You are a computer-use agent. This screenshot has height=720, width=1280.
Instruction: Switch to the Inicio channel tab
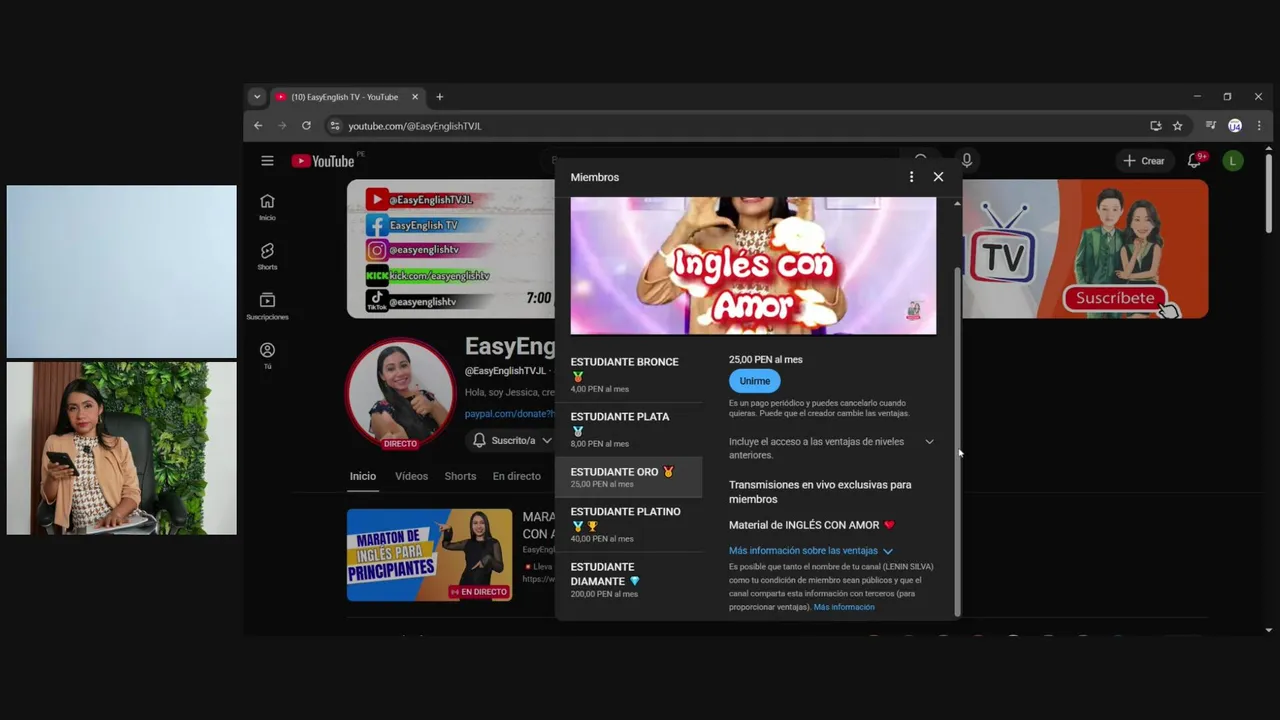tap(363, 476)
